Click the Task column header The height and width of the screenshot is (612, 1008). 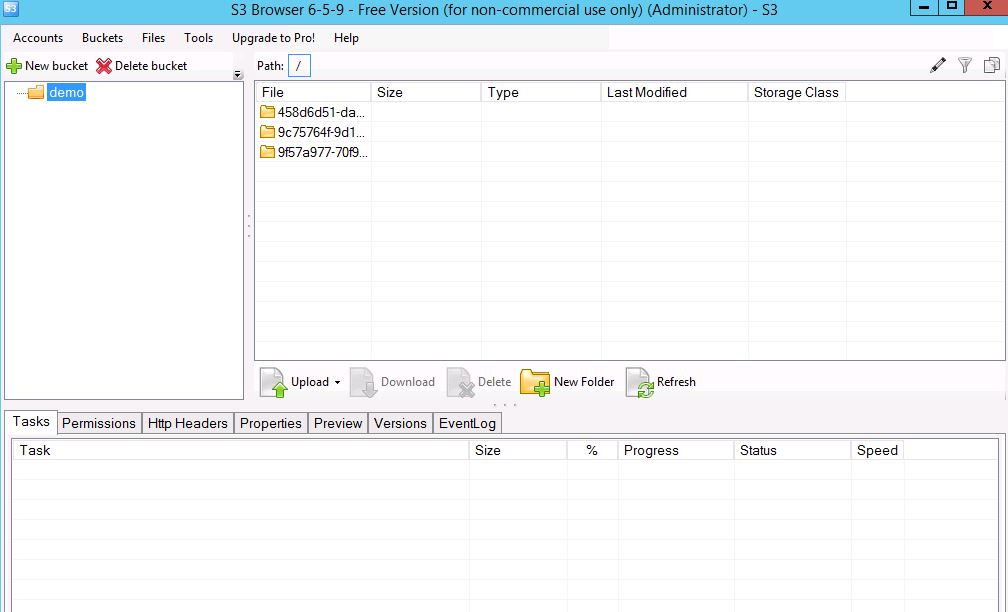click(x=241, y=450)
